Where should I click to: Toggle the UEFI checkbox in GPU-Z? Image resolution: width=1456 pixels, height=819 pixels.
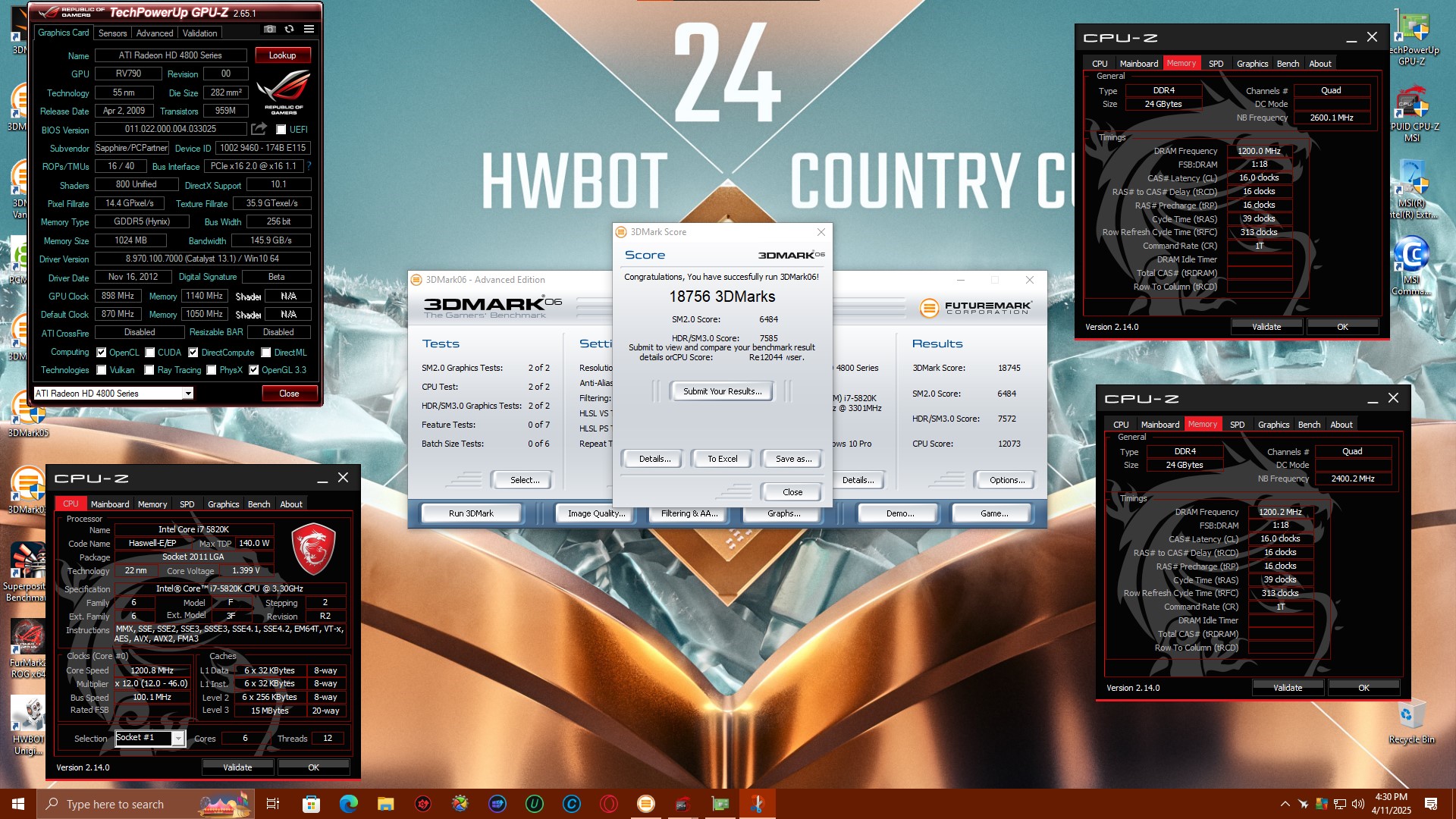coord(281,130)
